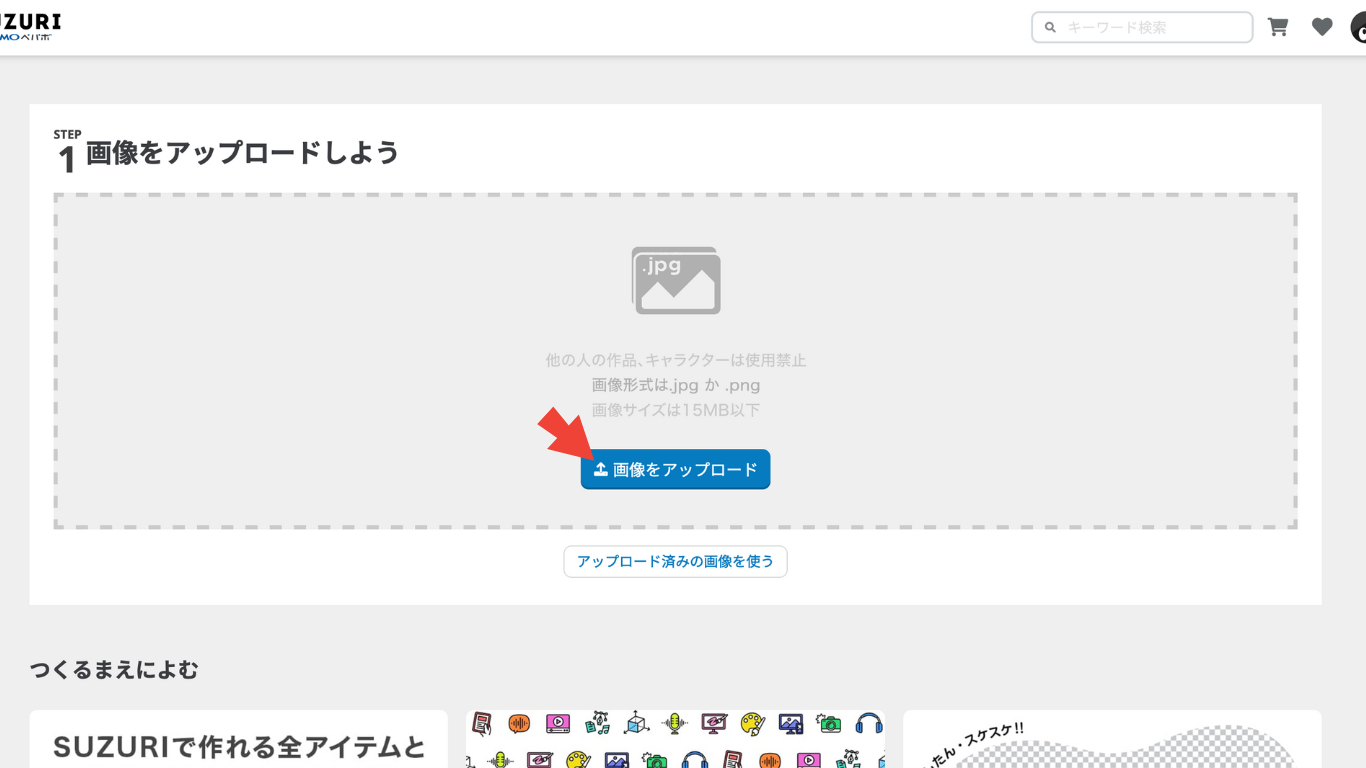Click the キーワード検索 search field
This screenshot has height=768, width=1366.
coord(1140,27)
